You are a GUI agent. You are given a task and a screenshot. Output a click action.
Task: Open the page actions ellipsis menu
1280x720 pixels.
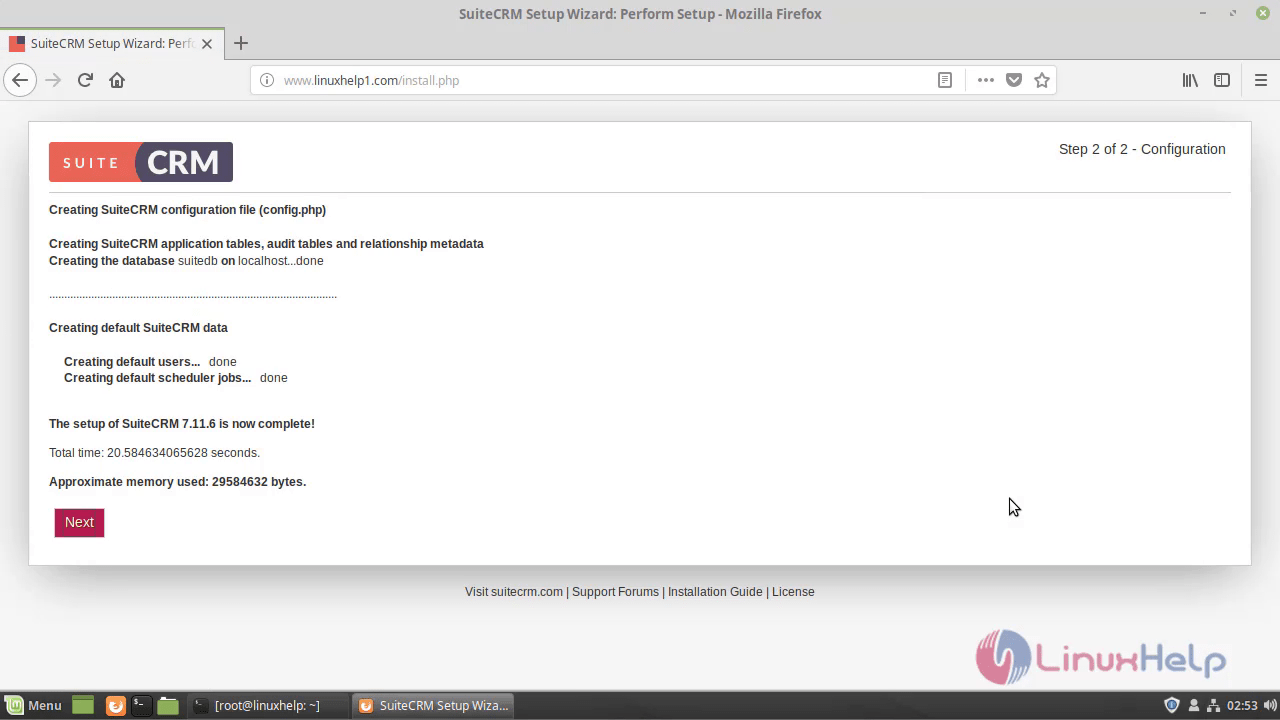(x=985, y=80)
